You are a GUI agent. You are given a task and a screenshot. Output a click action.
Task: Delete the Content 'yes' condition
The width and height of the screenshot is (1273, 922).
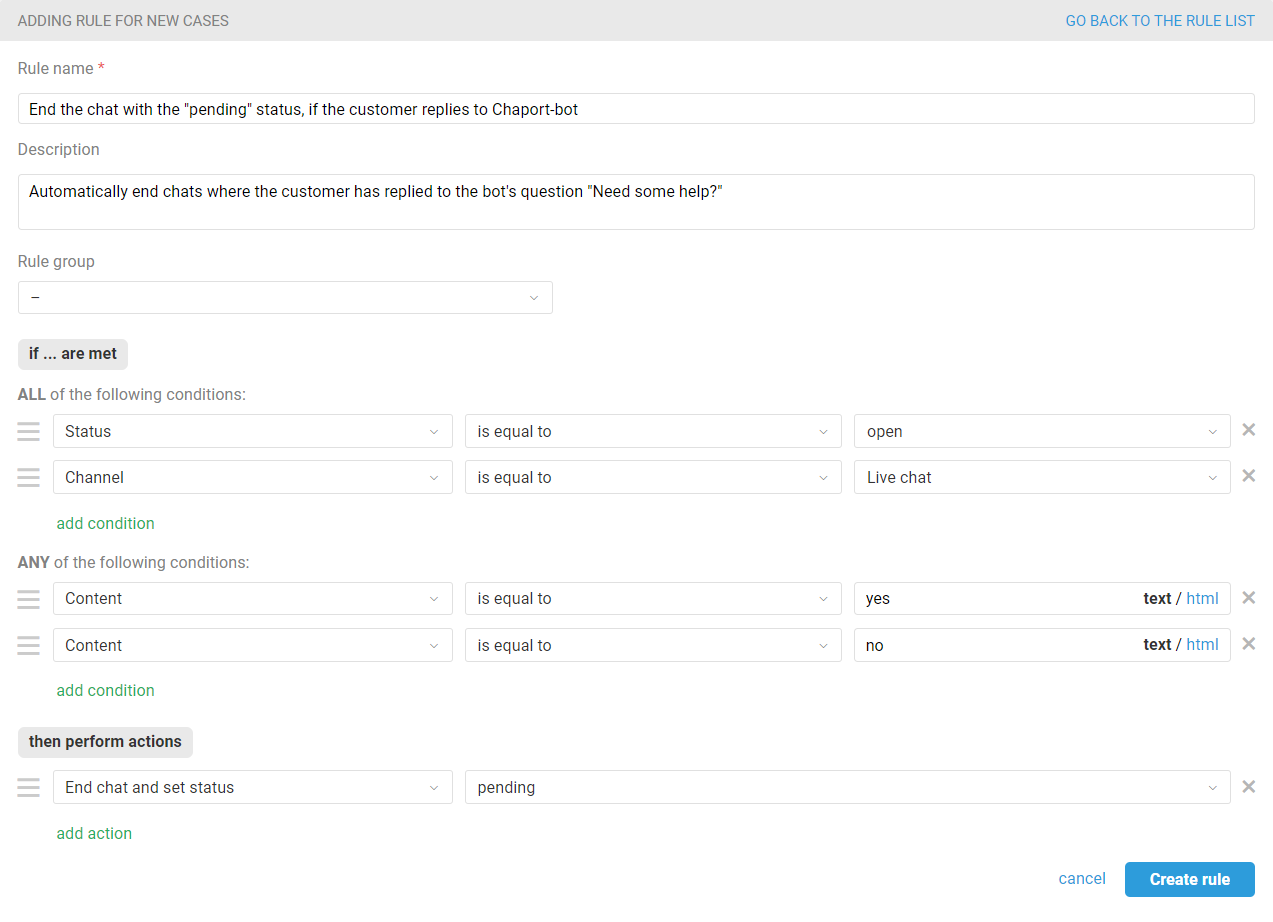(1248, 598)
